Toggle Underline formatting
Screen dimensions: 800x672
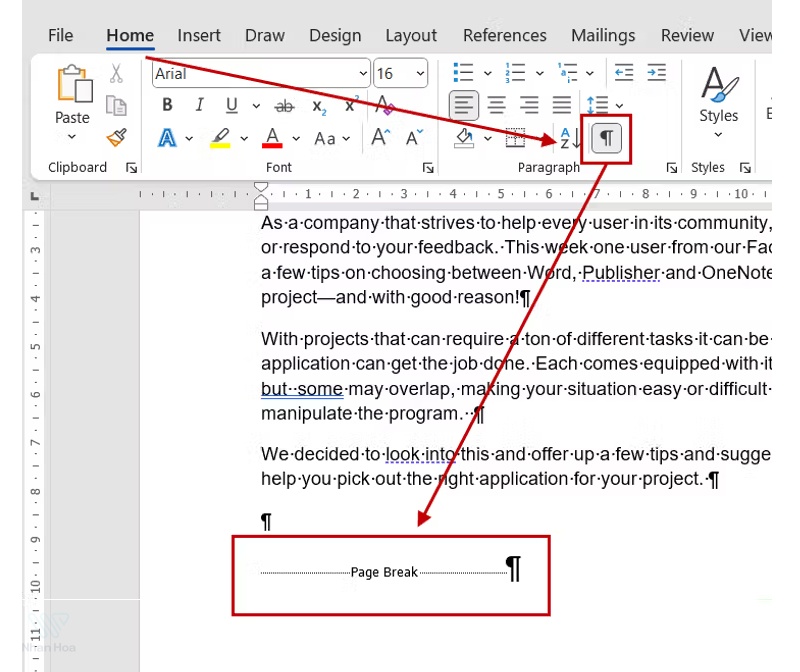click(232, 105)
